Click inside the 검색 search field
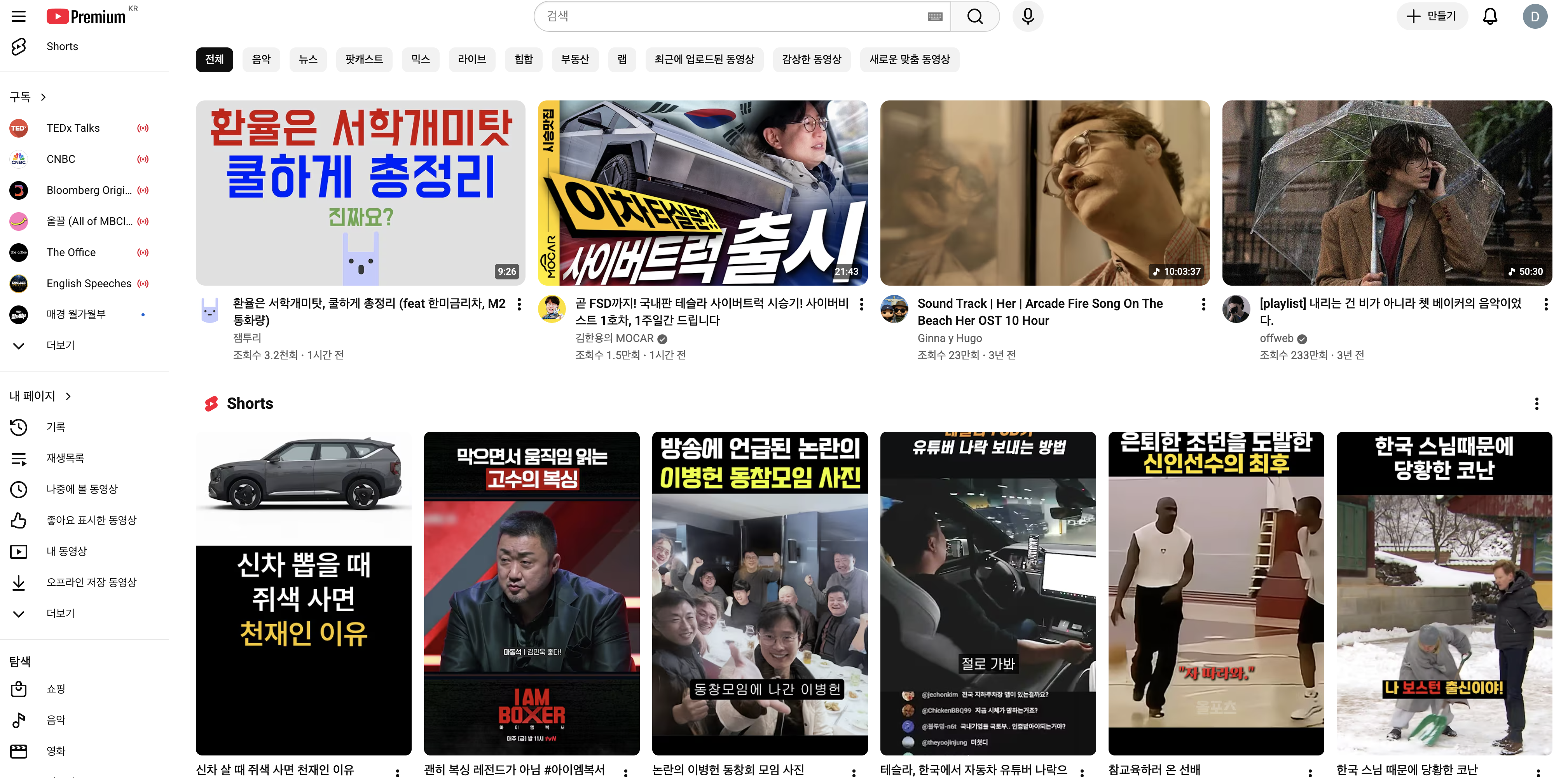This screenshot has height=778, width=1568. 730,16
